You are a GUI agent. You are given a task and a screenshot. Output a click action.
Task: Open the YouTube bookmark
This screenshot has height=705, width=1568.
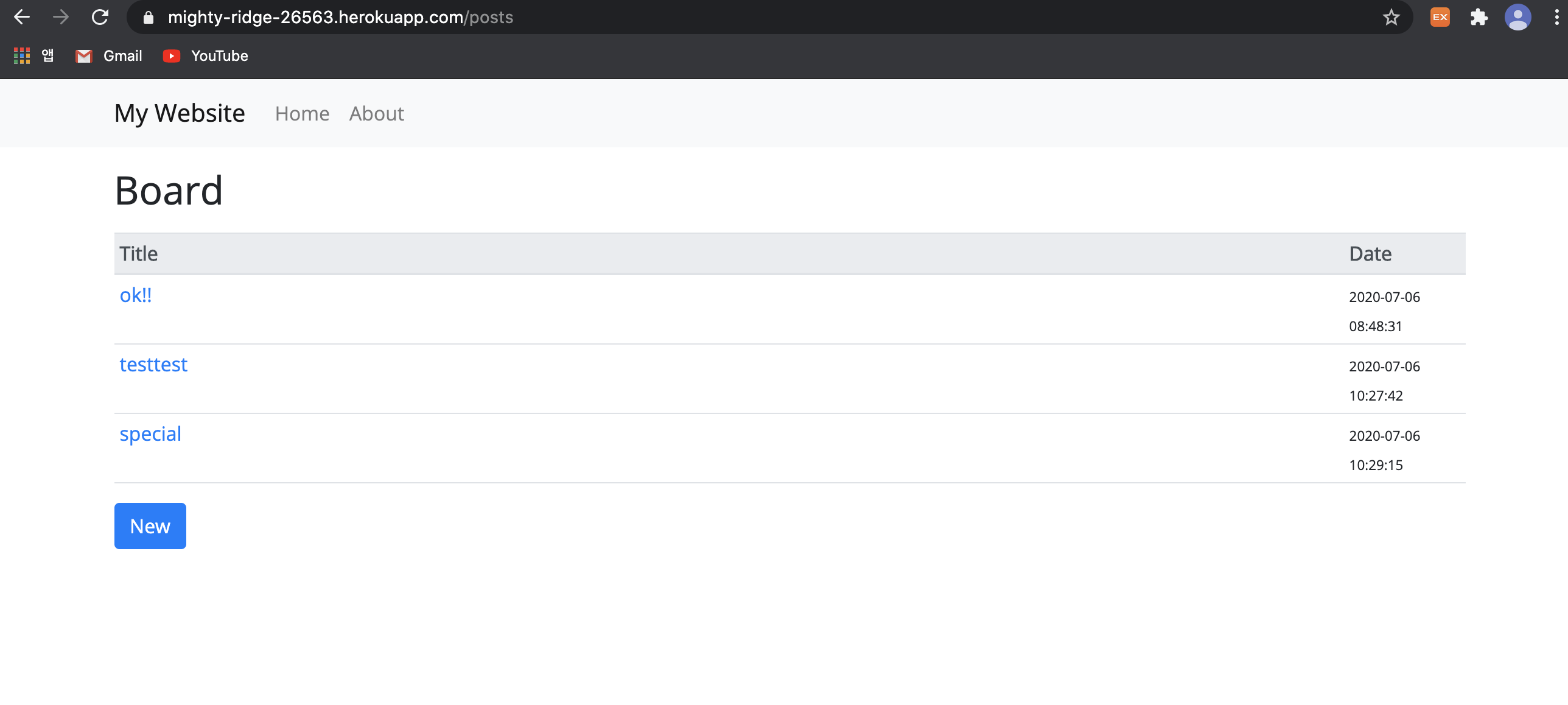(206, 56)
